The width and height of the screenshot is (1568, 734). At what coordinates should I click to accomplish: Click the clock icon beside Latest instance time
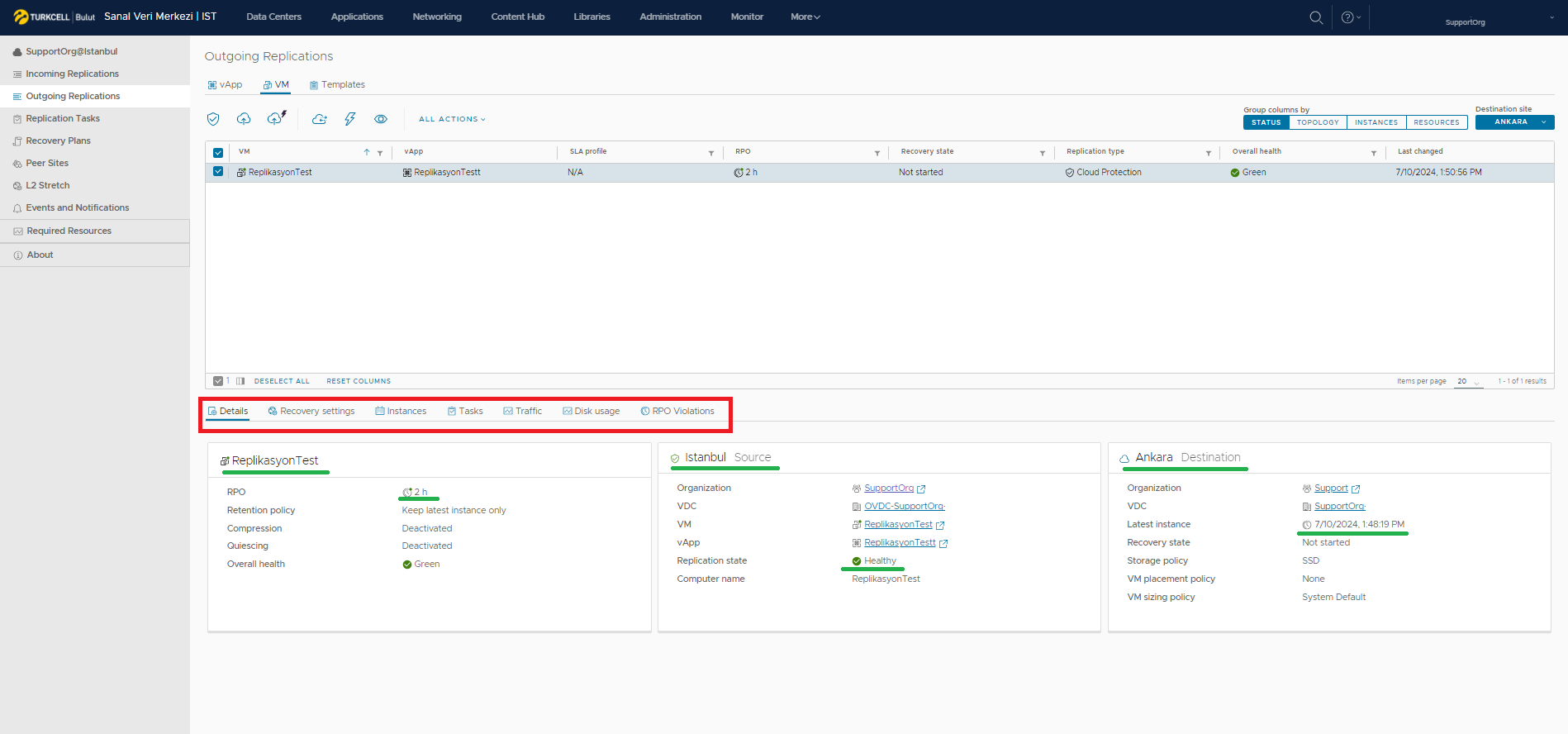click(1307, 525)
